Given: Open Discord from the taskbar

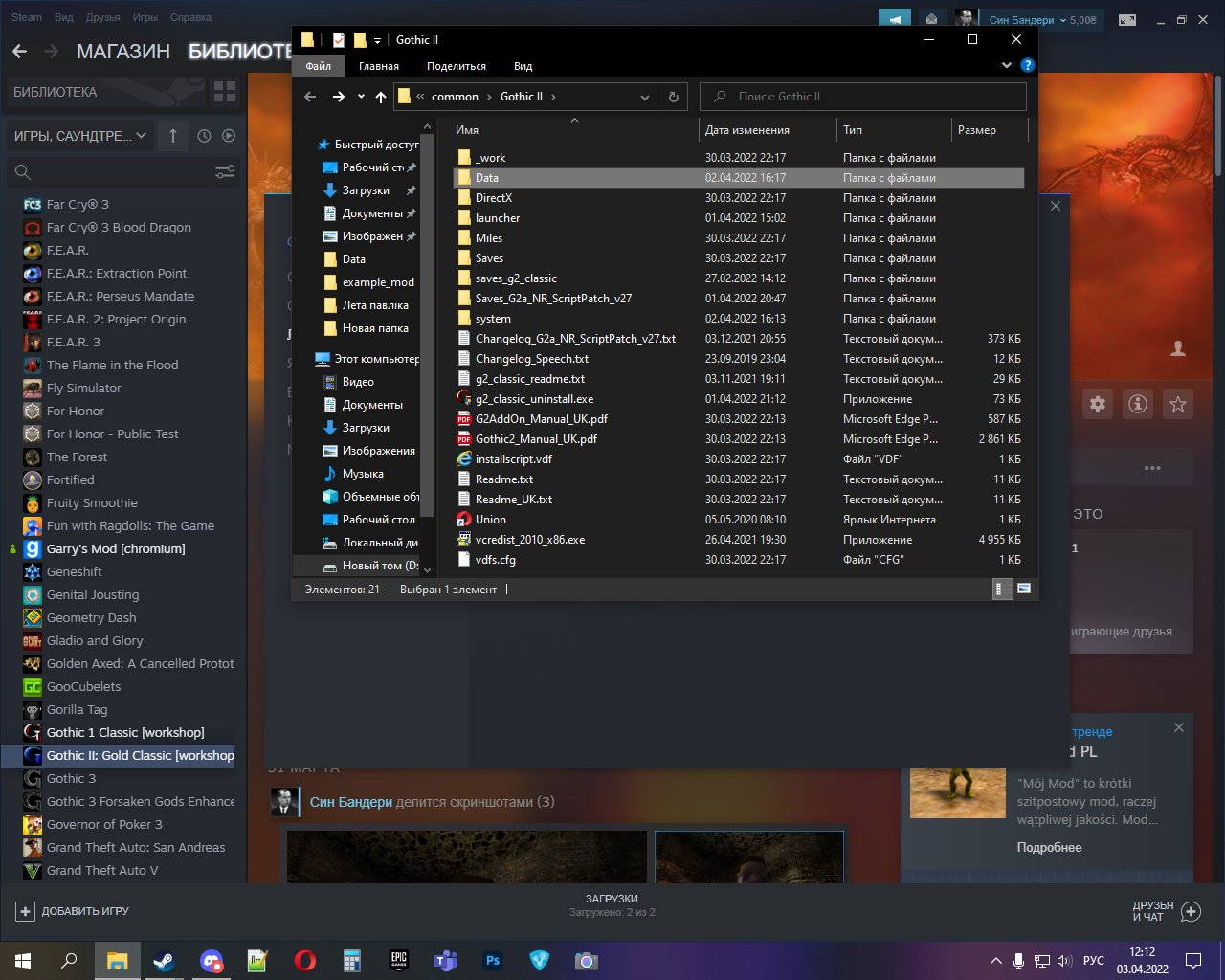Looking at the screenshot, I should coord(212,961).
